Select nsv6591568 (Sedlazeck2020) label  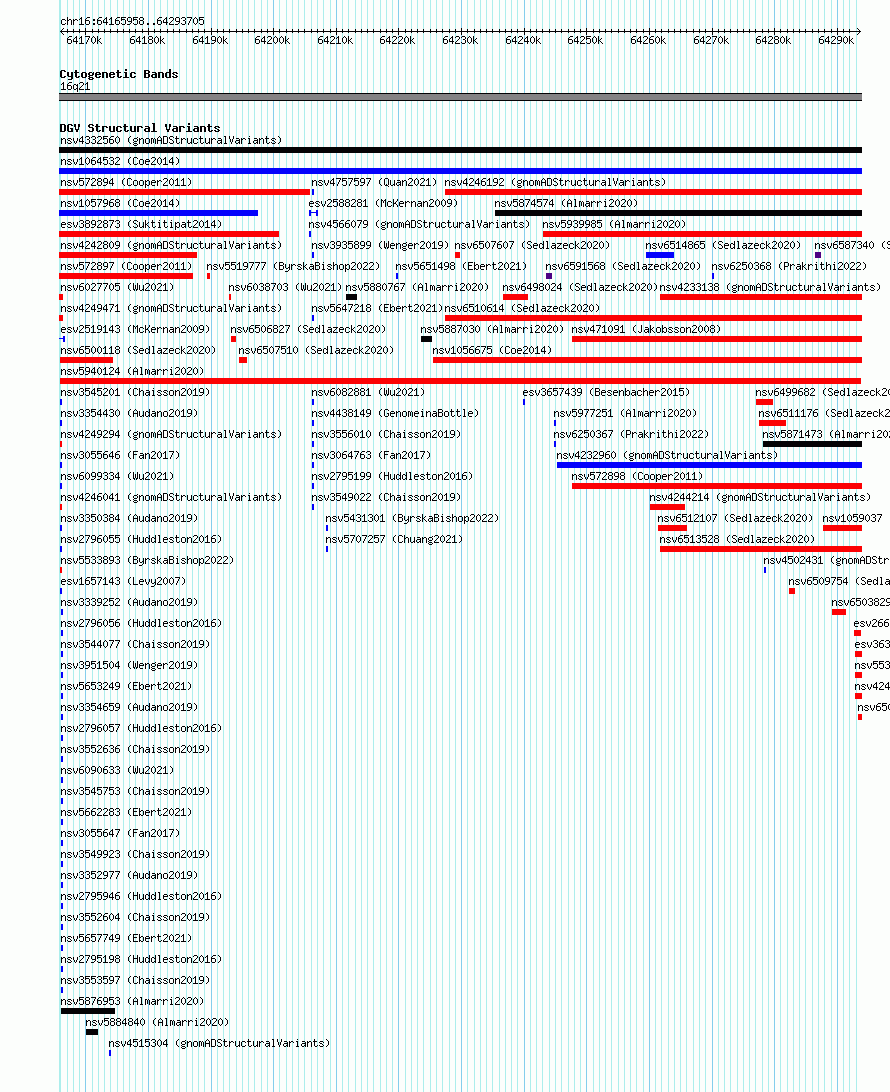pos(623,265)
